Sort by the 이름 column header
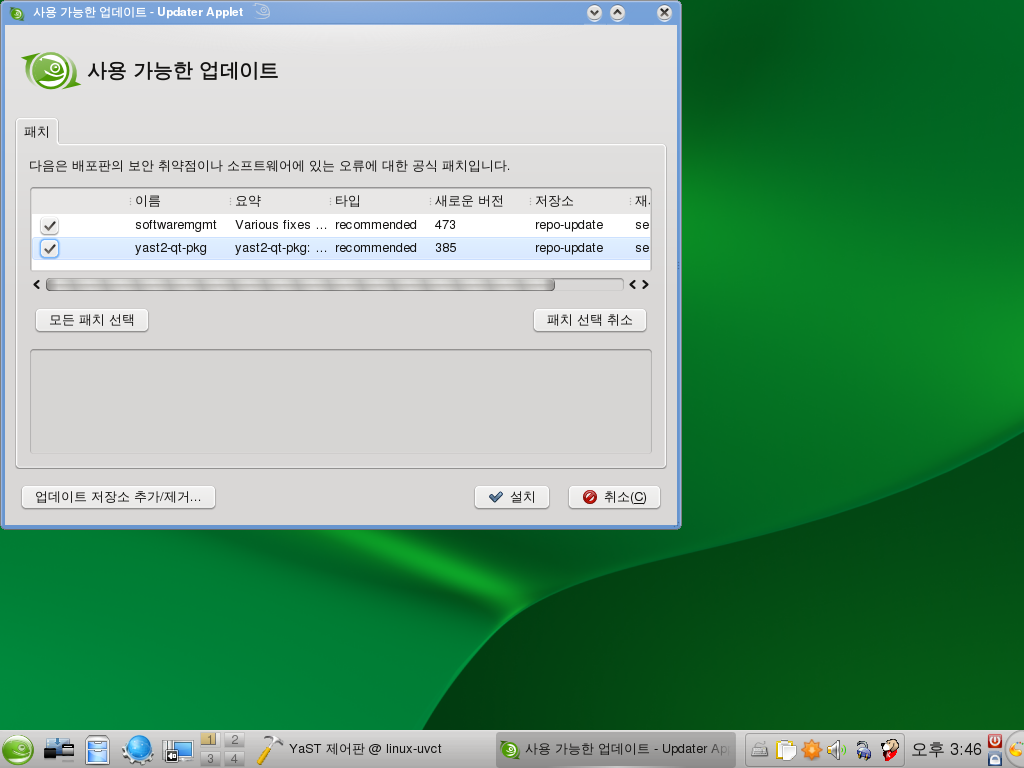The height and width of the screenshot is (768, 1024). pos(179,201)
